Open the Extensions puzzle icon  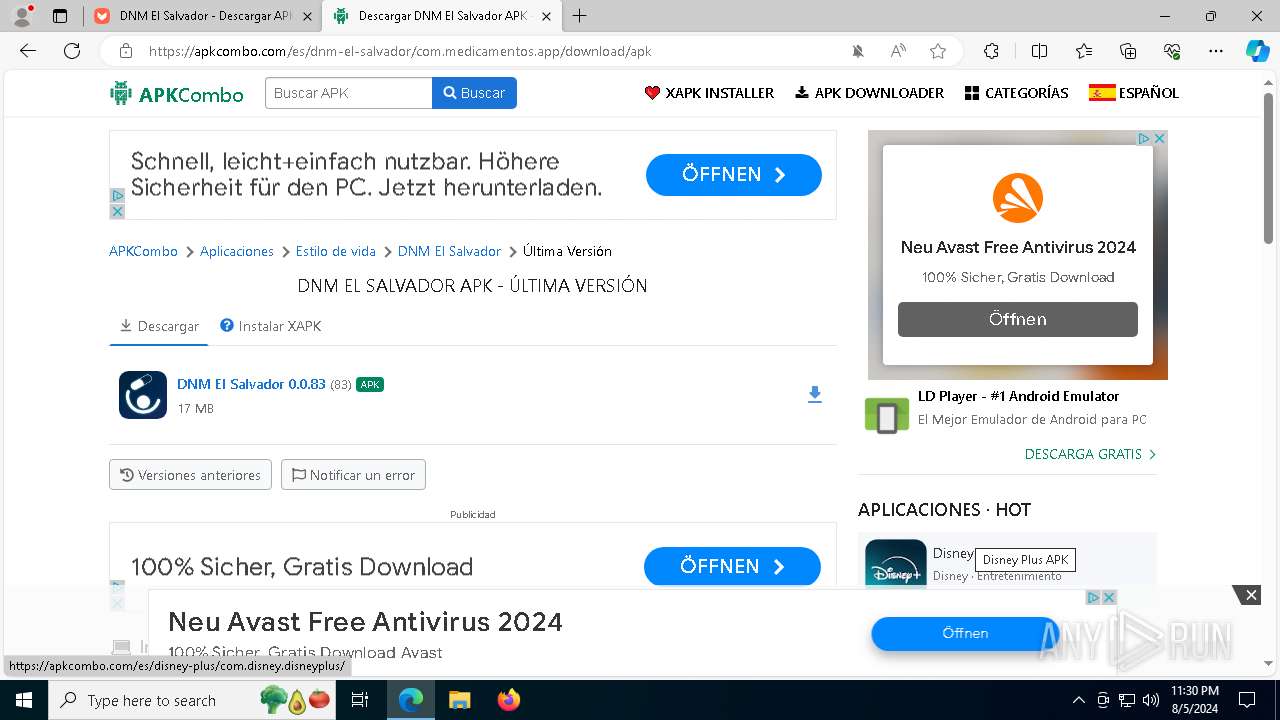click(991, 51)
